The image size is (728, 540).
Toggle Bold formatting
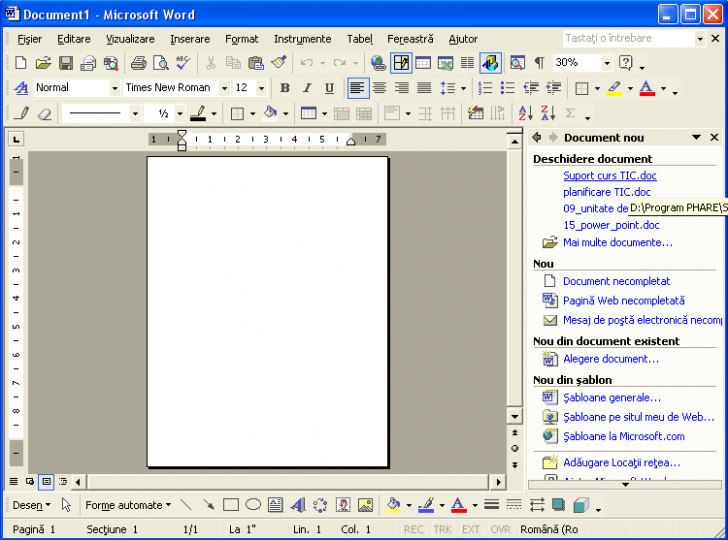285,88
